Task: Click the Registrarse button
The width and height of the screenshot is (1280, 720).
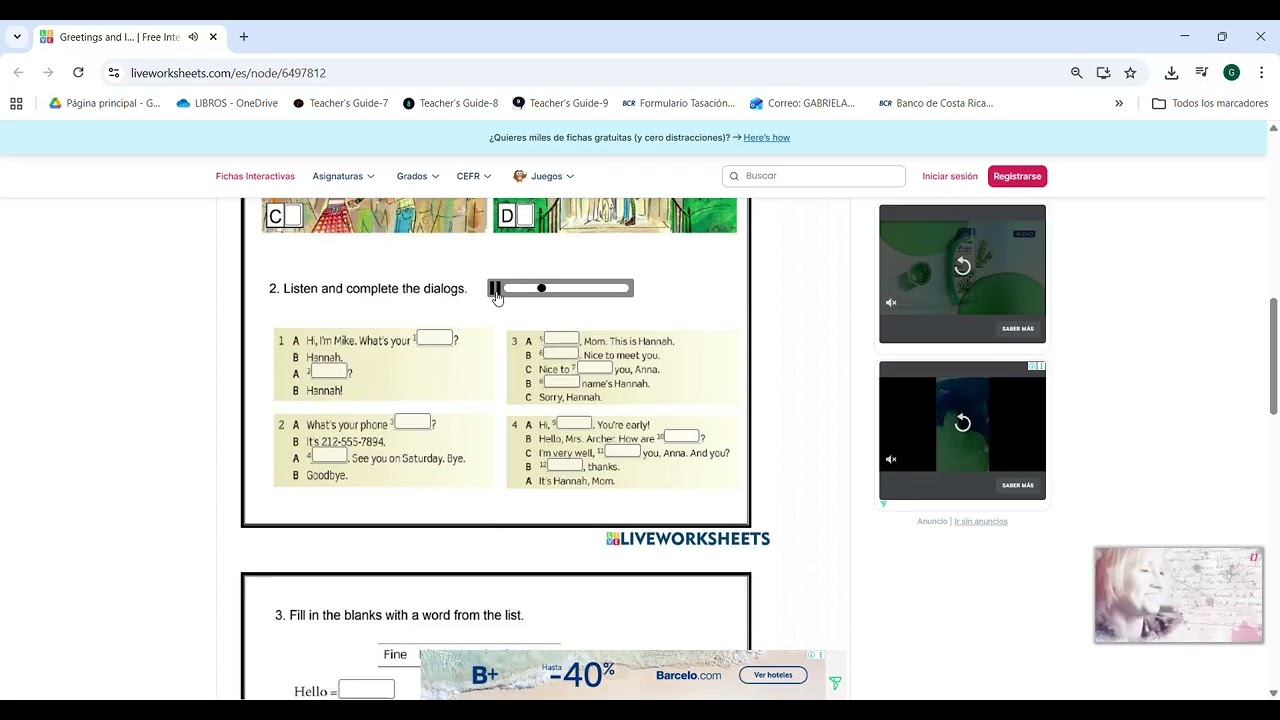Action: click(1017, 176)
